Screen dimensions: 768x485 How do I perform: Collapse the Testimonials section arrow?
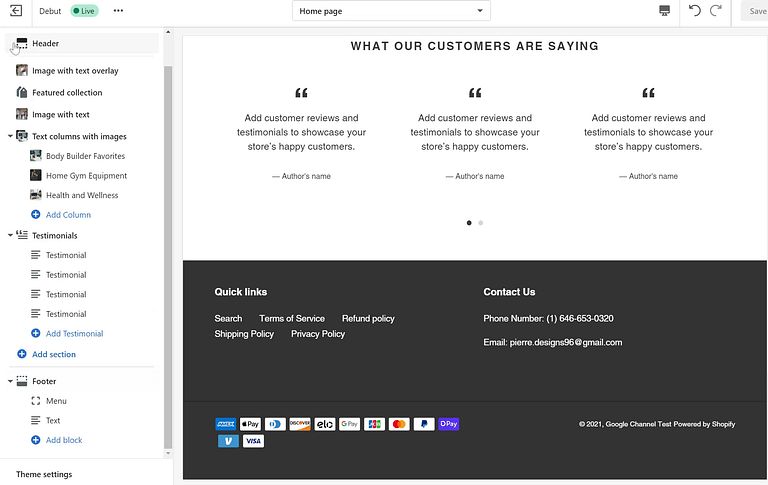pos(10,235)
